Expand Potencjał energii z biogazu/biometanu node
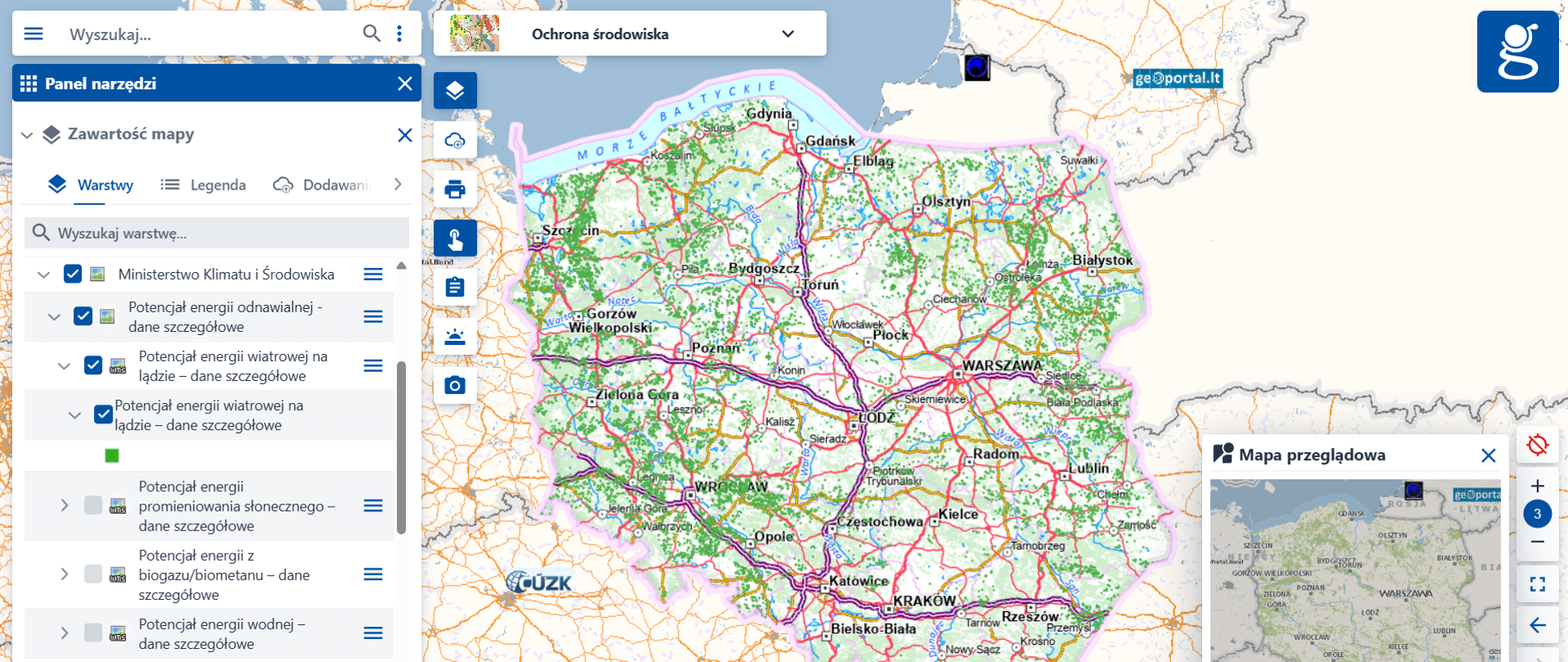 coord(65,575)
